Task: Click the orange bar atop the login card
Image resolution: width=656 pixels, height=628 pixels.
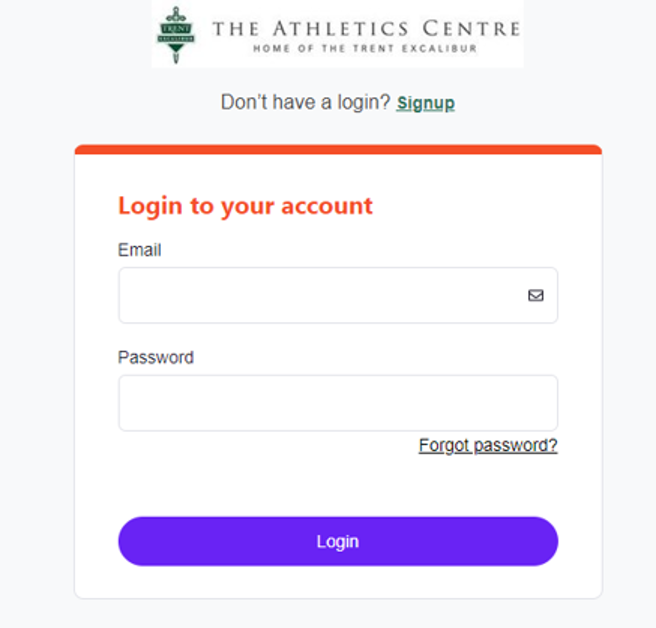Action: [338, 150]
